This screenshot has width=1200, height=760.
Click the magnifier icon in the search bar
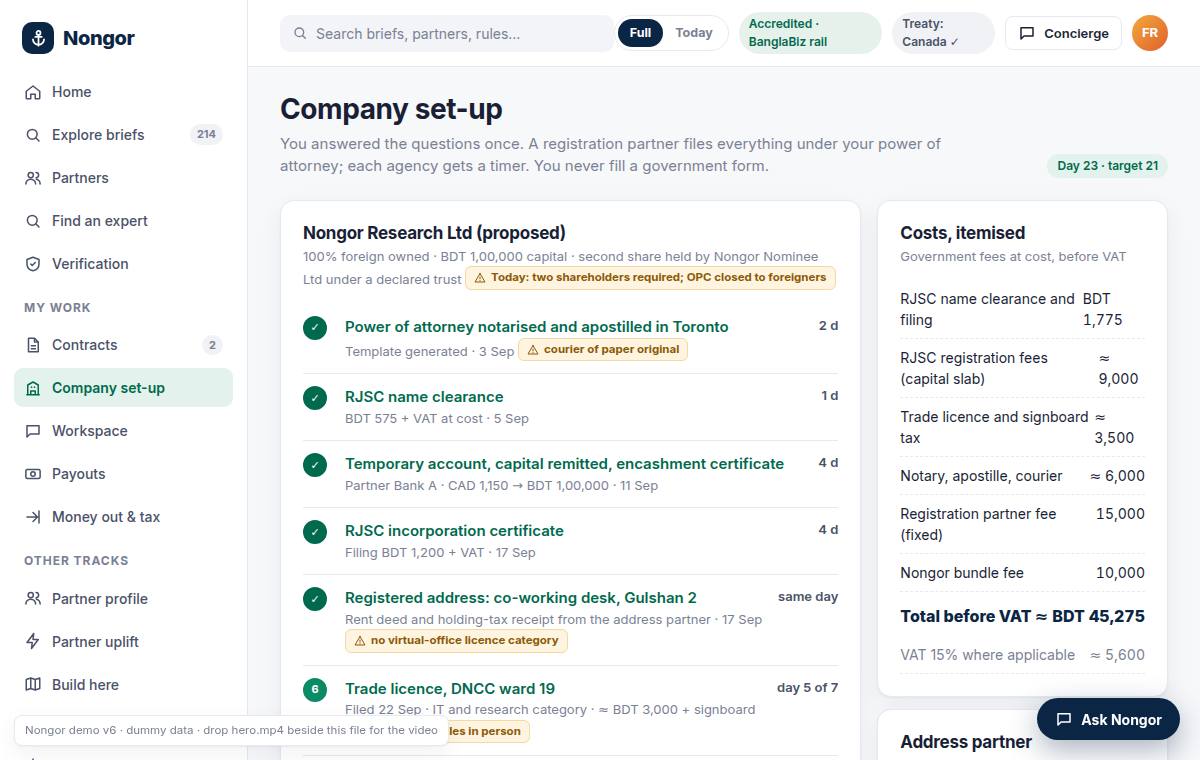tap(300, 33)
